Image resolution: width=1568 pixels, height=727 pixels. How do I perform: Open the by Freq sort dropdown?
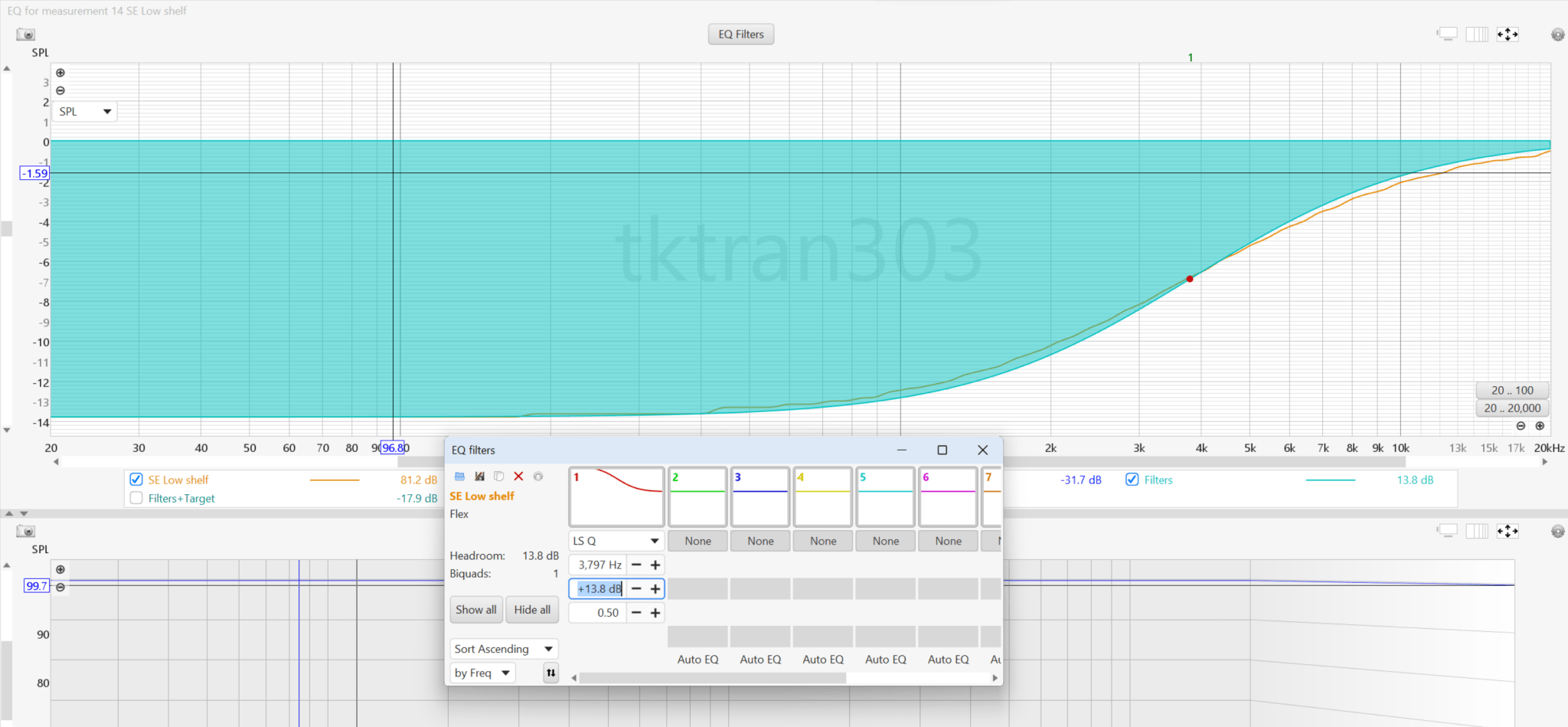pyautogui.click(x=482, y=673)
